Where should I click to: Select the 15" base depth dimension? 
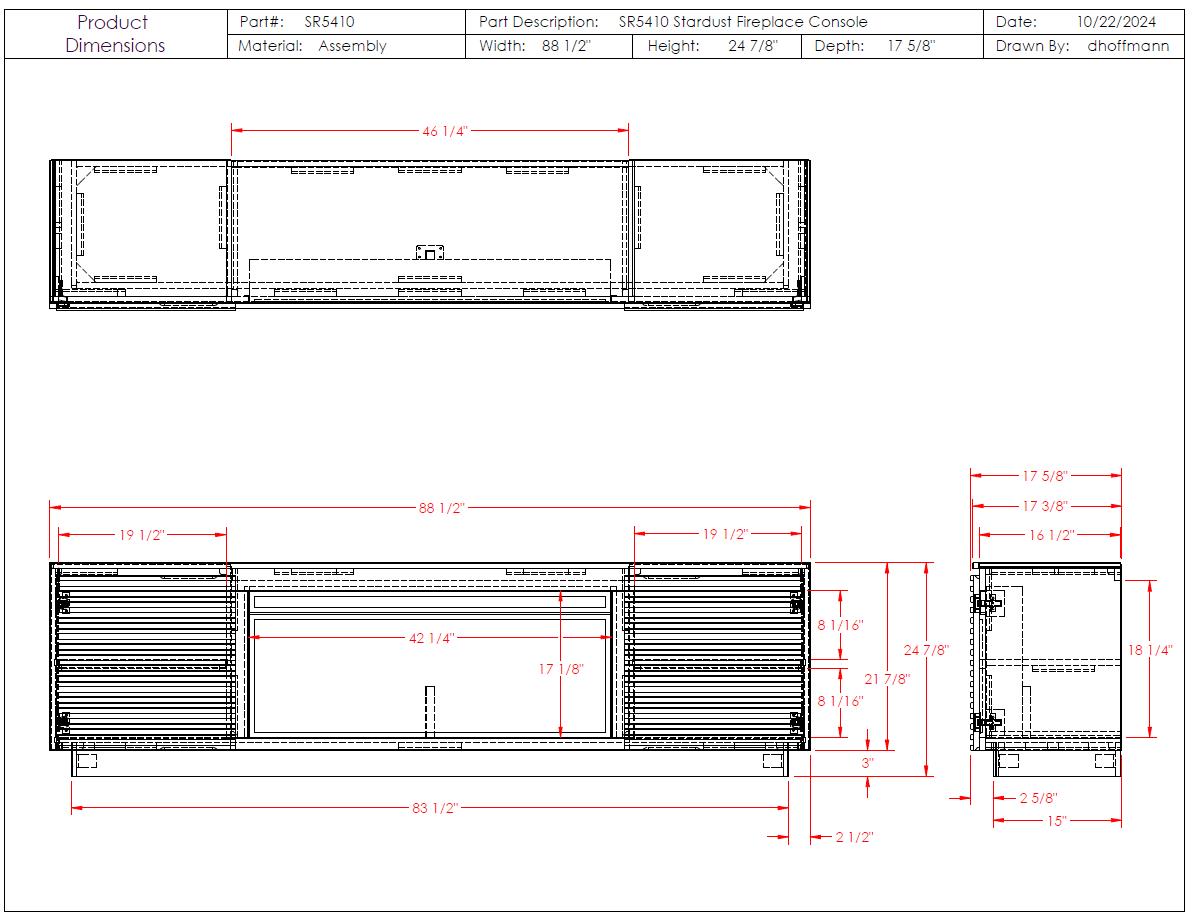(1058, 821)
